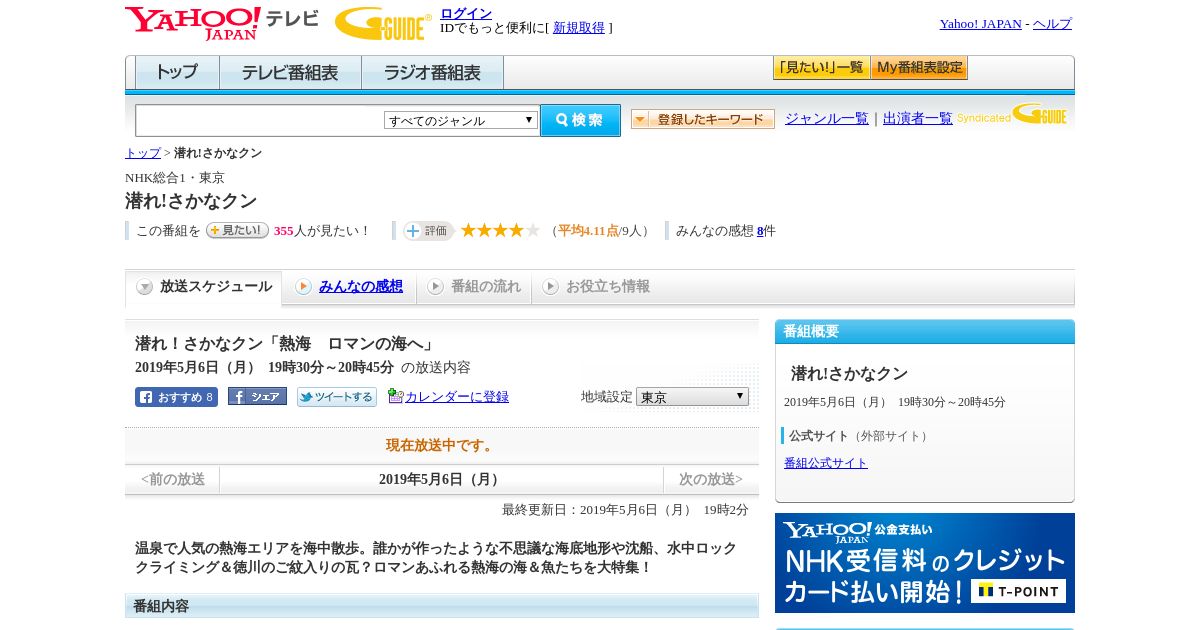Screen dimensions: 1200x630
Task: Click the Facebook シェア button
Action: click(257, 397)
